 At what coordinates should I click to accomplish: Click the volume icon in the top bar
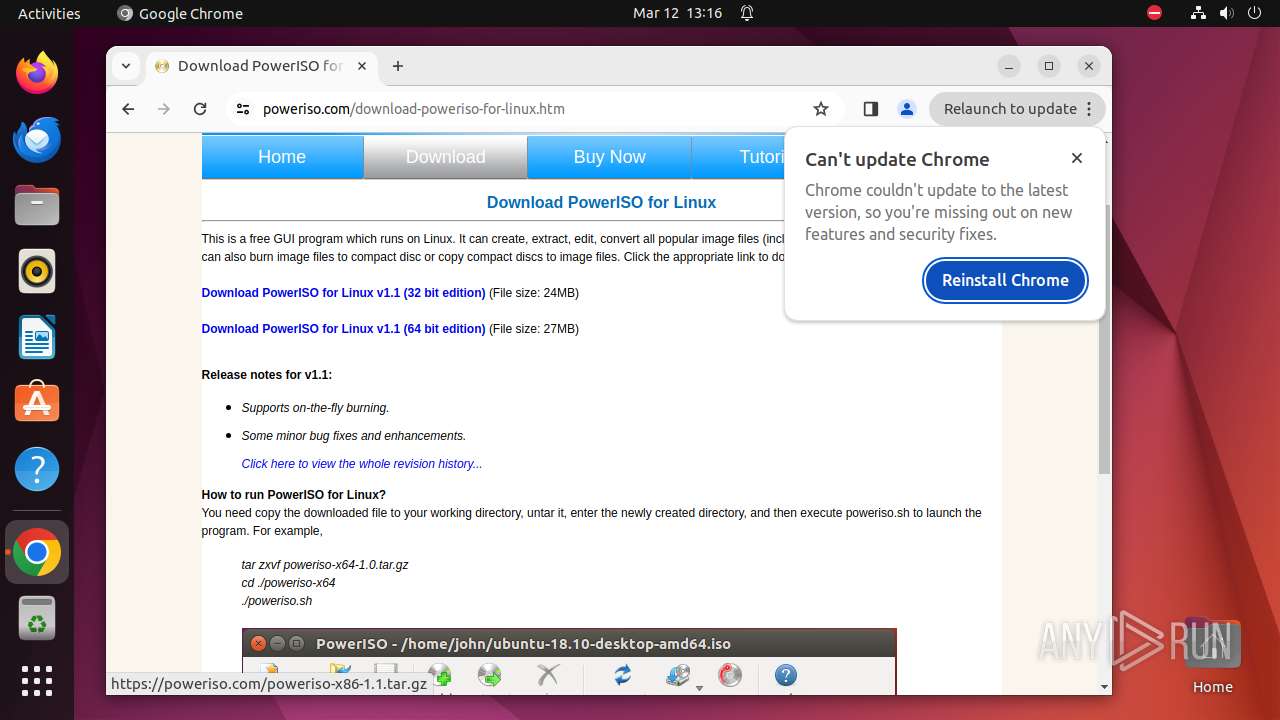pos(1226,13)
